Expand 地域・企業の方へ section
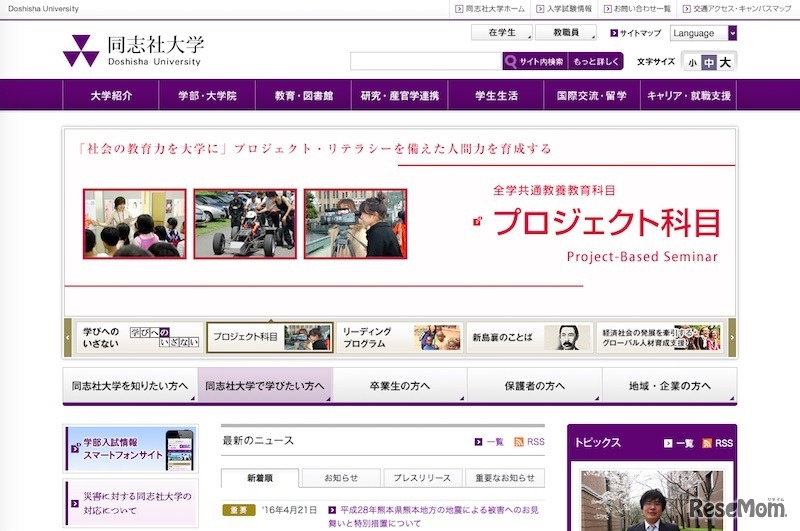The height and width of the screenshot is (531, 800). 669,386
